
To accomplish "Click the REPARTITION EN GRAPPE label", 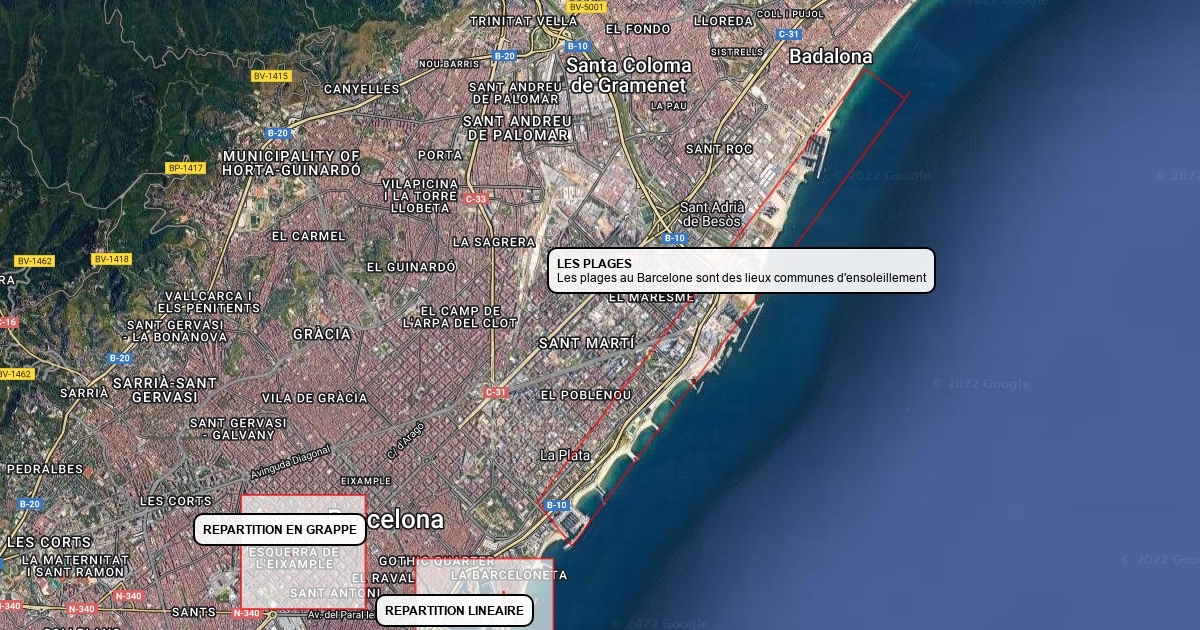I will [x=279, y=529].
